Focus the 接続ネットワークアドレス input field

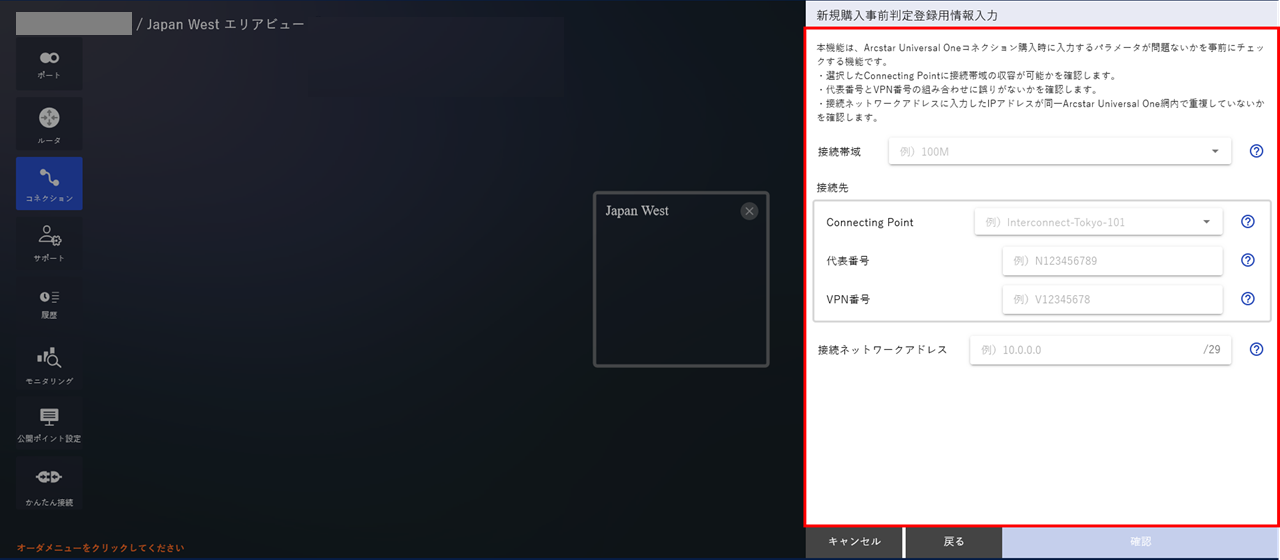tap(1100, 350)
